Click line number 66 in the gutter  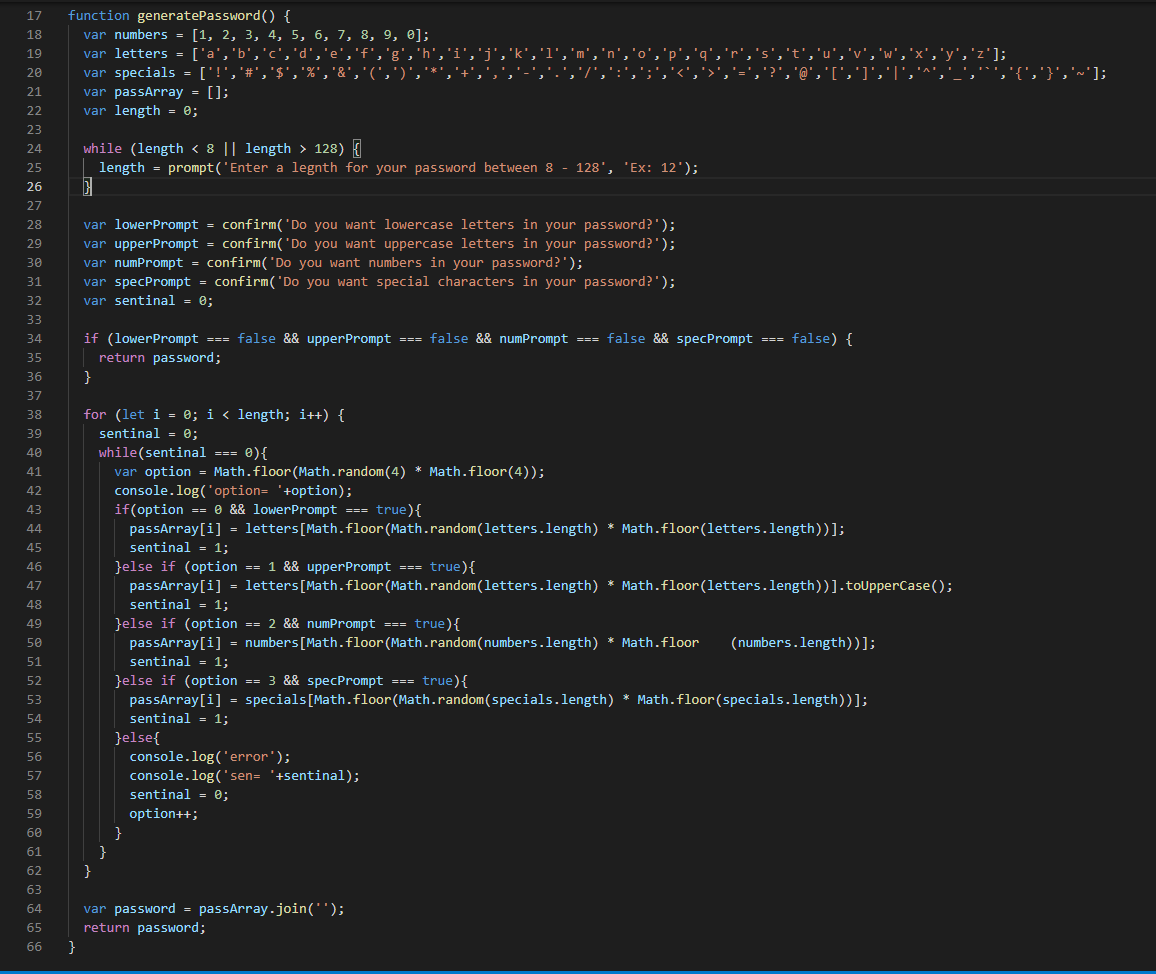34,947
